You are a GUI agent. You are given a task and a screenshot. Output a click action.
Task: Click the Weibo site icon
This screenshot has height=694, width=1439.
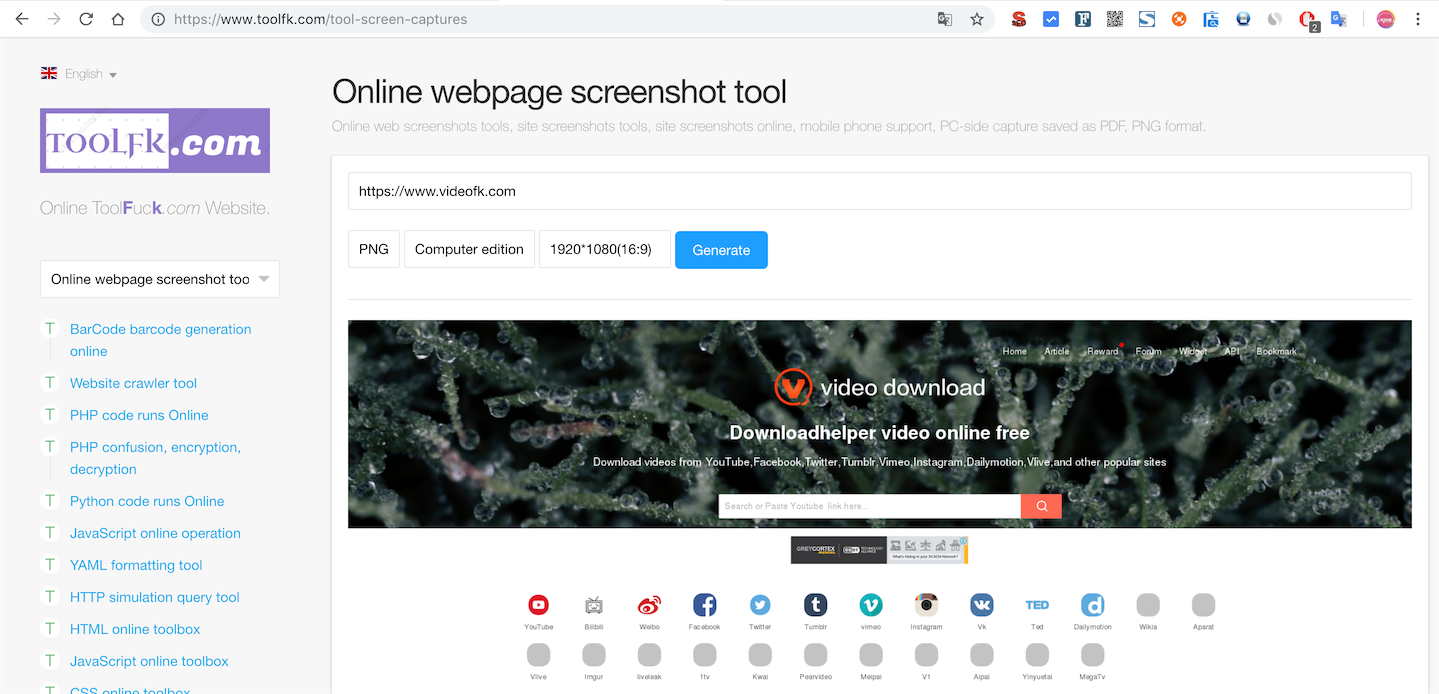pos(649,605)
